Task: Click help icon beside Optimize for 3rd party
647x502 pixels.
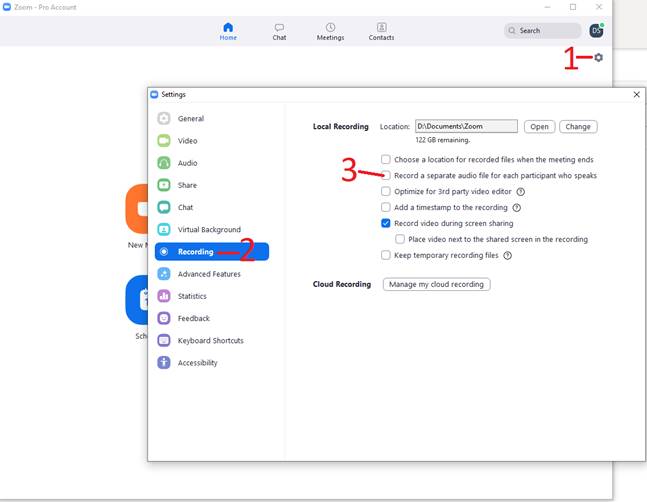Action: tap(521, 192)
